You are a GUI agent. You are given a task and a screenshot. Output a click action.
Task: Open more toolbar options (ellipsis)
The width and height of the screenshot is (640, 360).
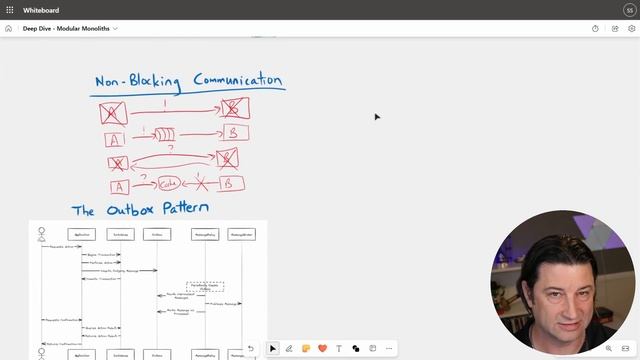(x=389, y=349)
